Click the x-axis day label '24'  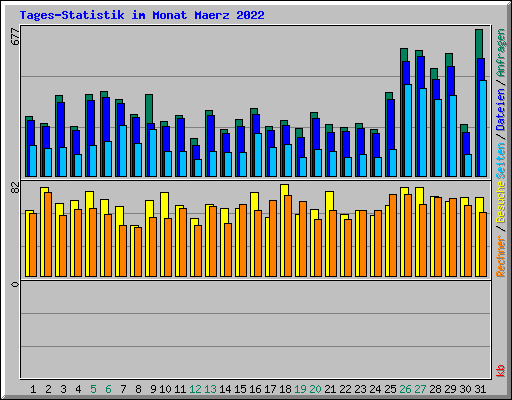[x=375, y=389]
